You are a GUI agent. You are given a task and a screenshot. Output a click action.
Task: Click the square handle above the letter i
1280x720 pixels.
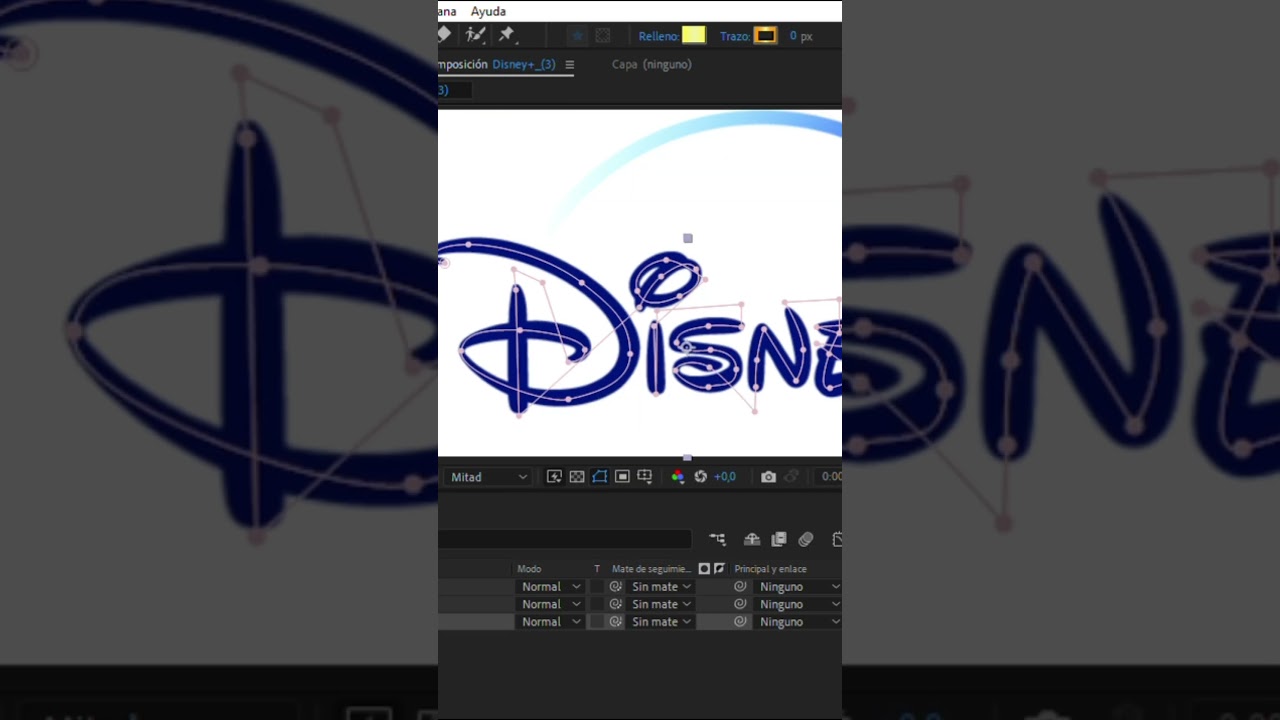(688, 238)
